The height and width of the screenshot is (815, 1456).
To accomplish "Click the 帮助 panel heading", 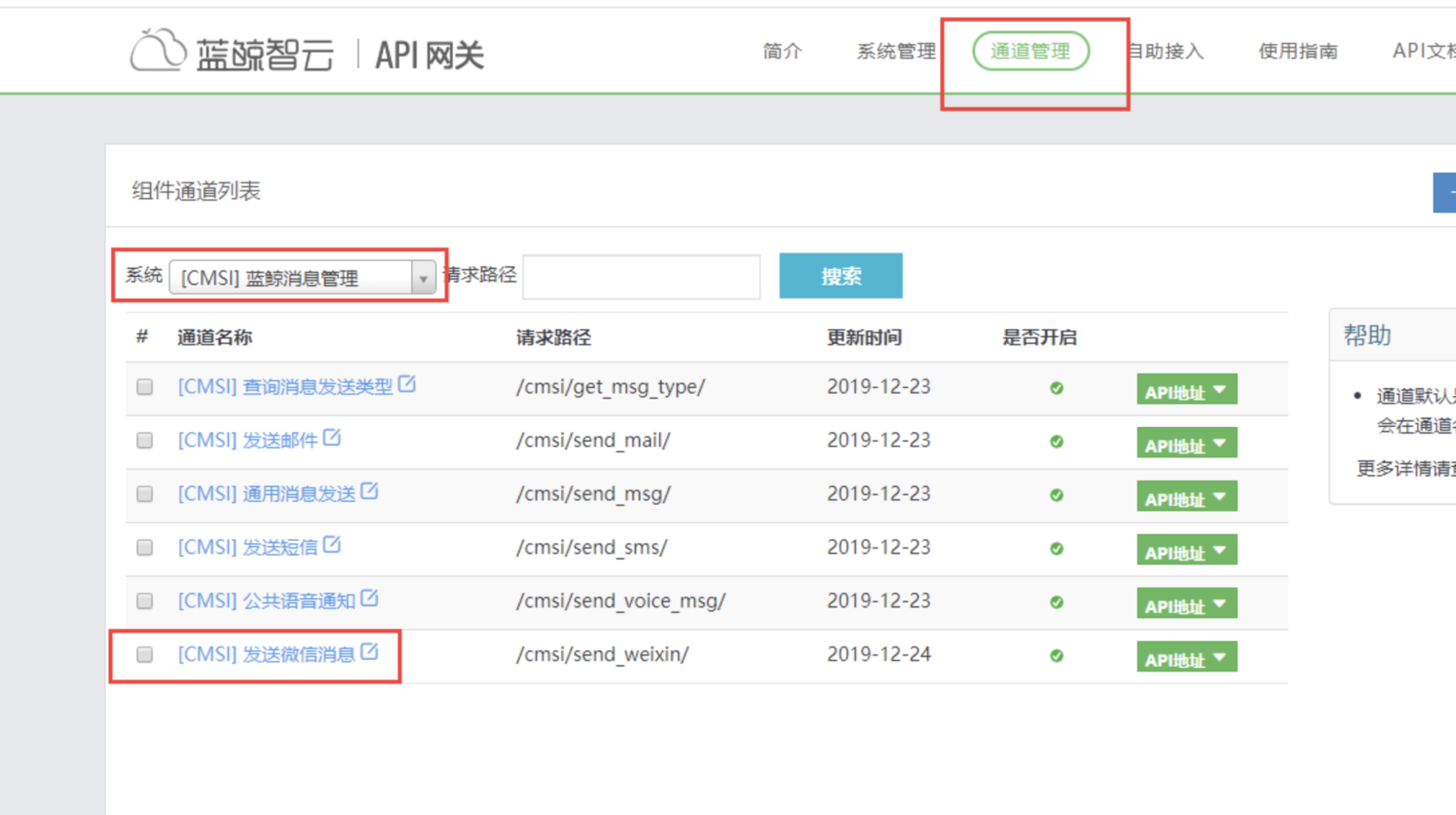I will tap(1368, 335).
